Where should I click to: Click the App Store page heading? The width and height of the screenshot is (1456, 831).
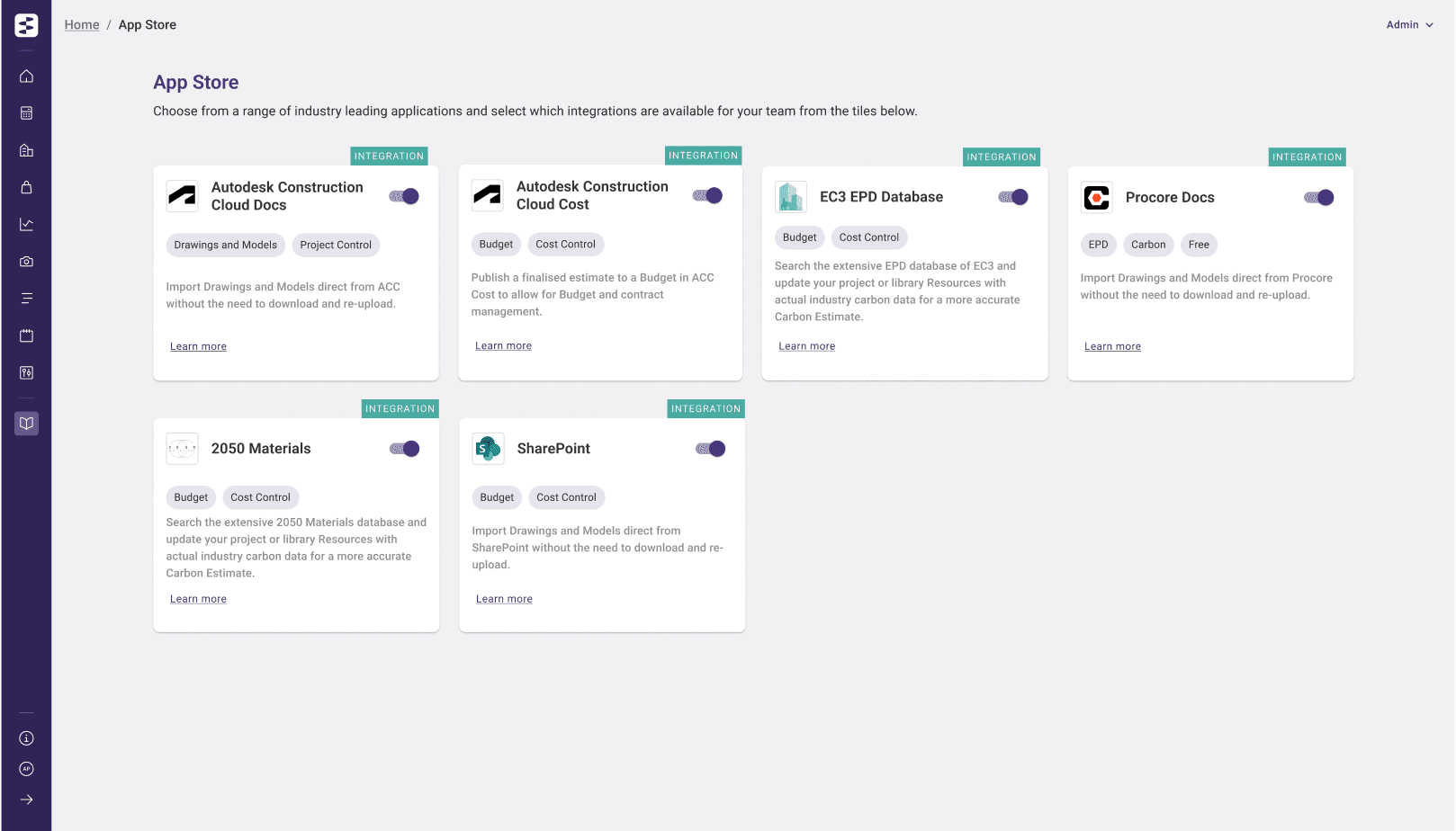[x=196, y=83]
